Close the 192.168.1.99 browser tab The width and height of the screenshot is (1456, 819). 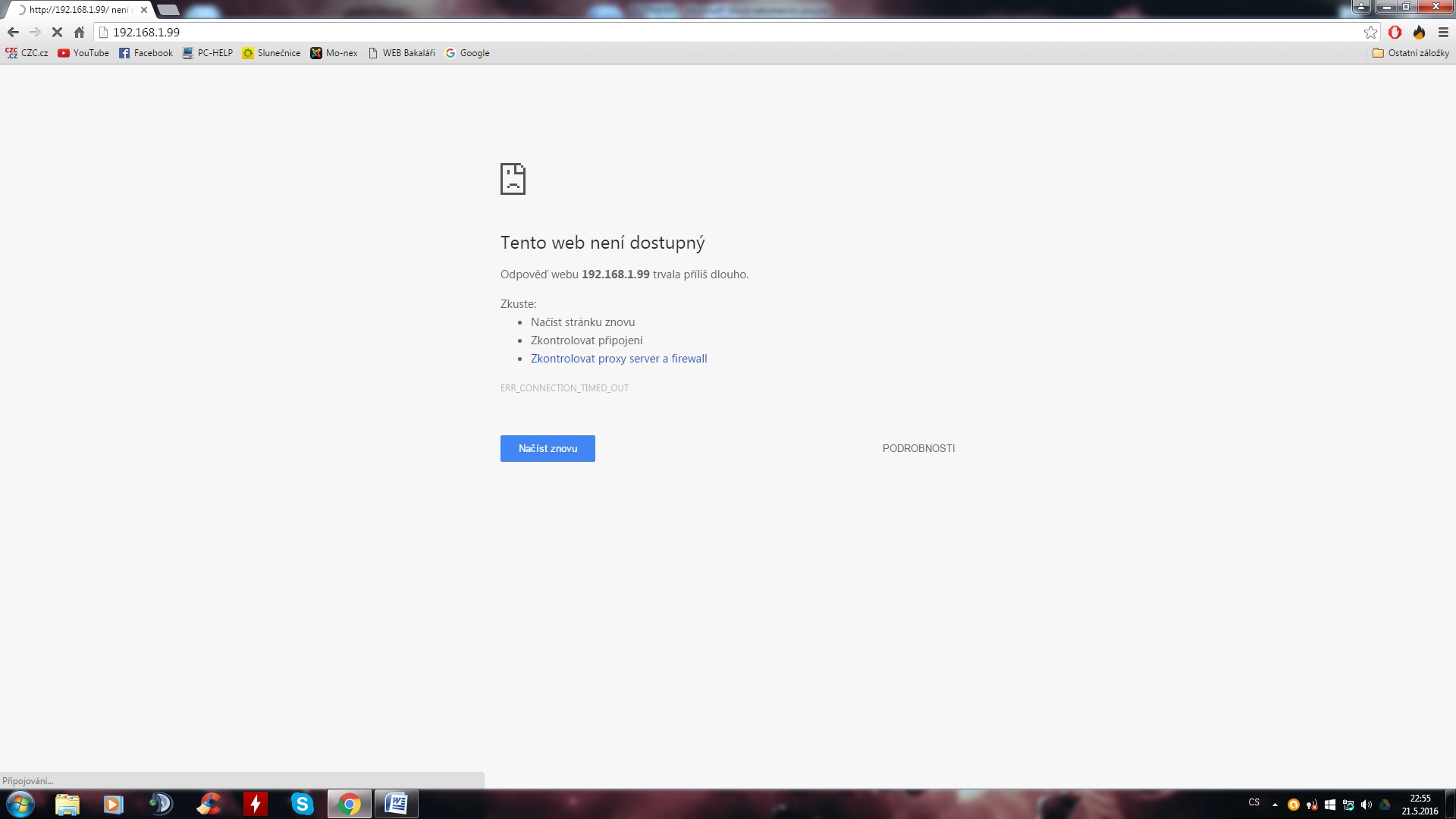144,10
